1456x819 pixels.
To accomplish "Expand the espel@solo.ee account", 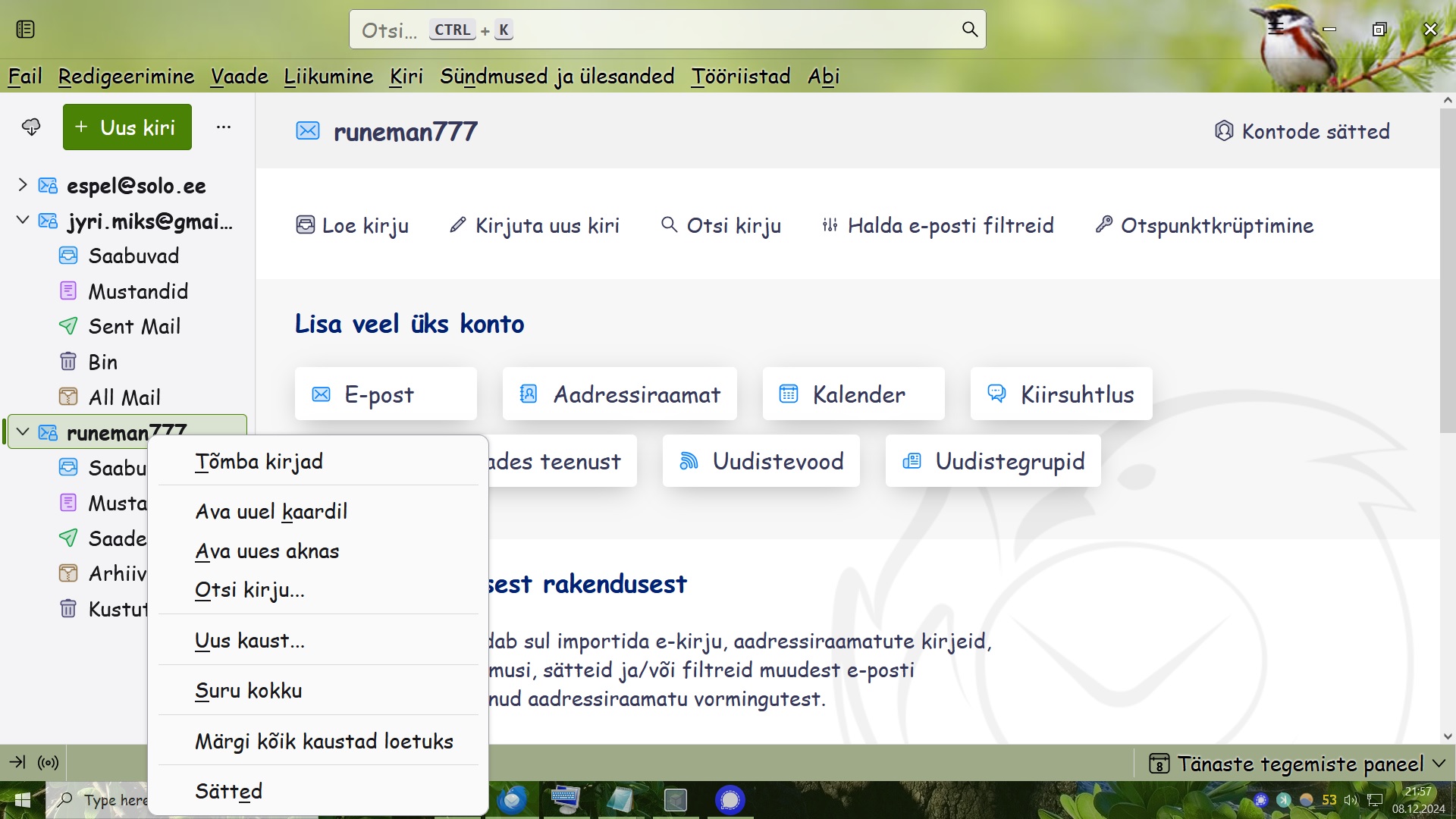I will pos(23,185).
